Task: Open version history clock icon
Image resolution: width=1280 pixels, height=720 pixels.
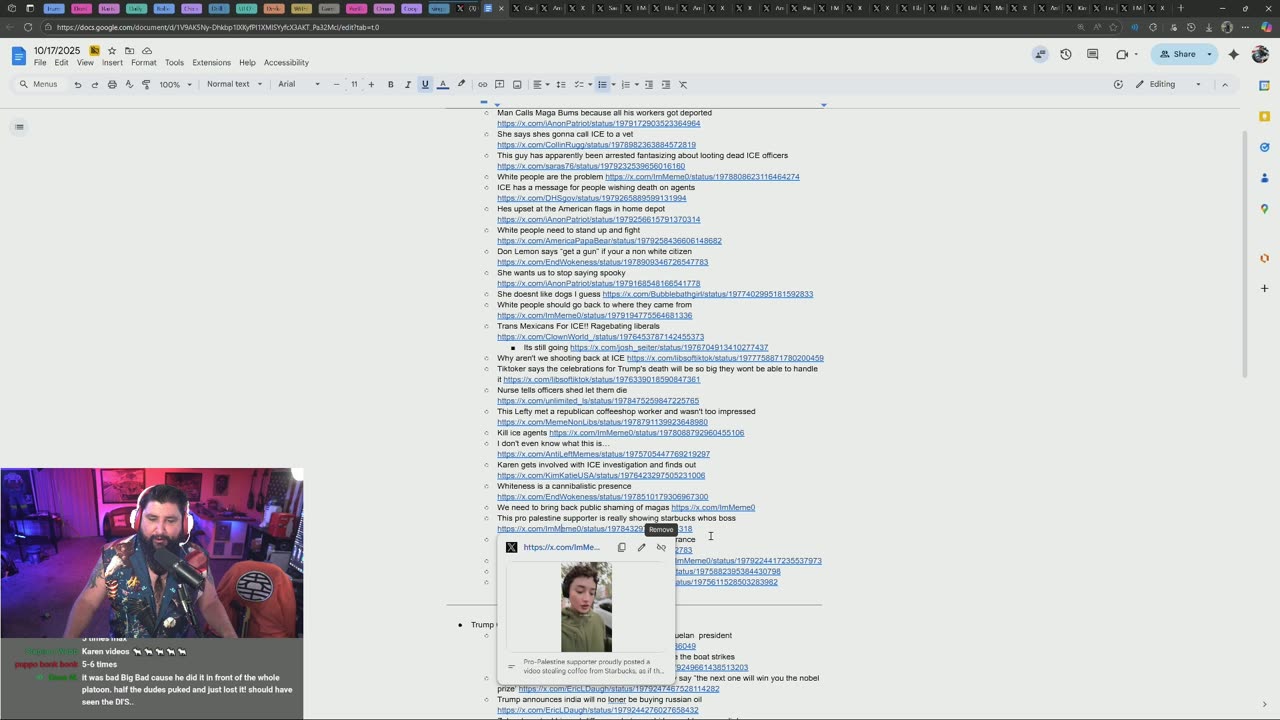Action: (1066, 54)
